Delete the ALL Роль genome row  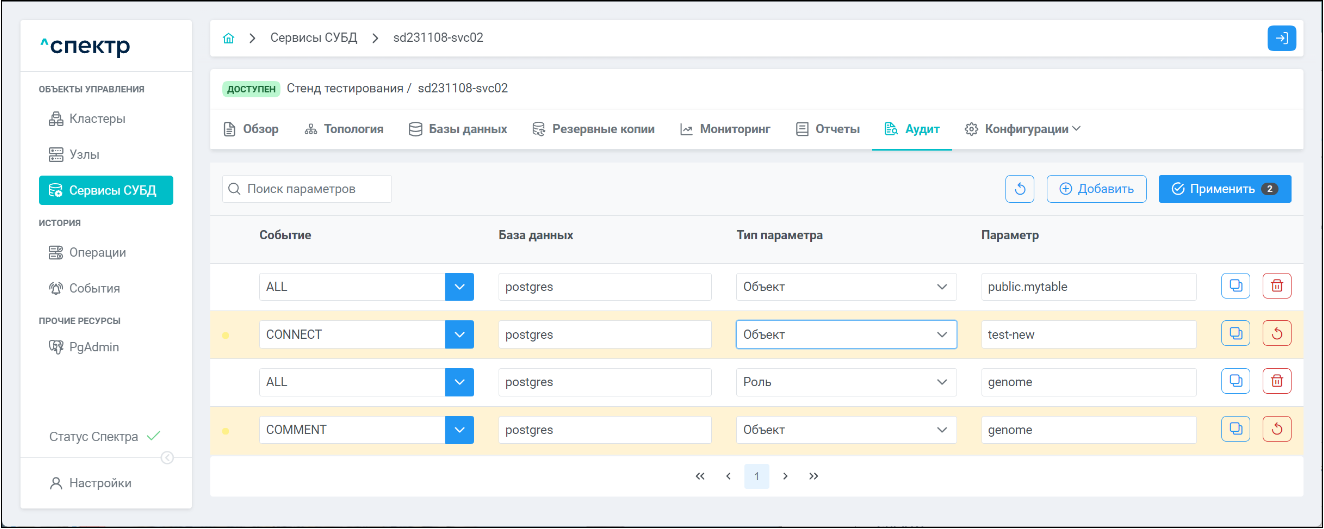coord(1277,381)
